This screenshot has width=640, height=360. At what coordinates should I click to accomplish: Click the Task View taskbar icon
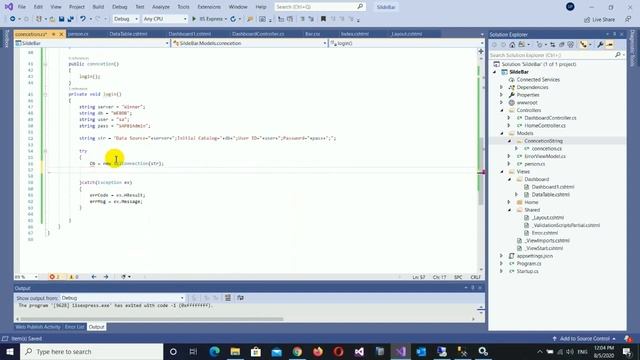pyautogui.click(x=193, y=351)
